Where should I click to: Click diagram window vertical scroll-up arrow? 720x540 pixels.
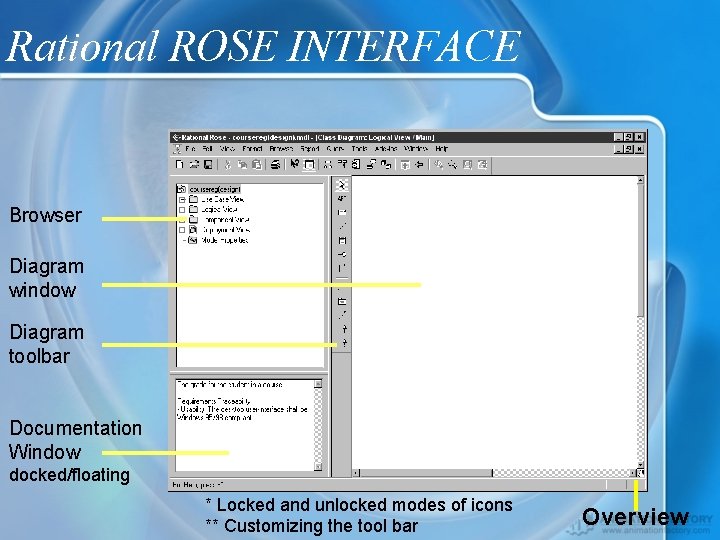[x=640, y=180]
